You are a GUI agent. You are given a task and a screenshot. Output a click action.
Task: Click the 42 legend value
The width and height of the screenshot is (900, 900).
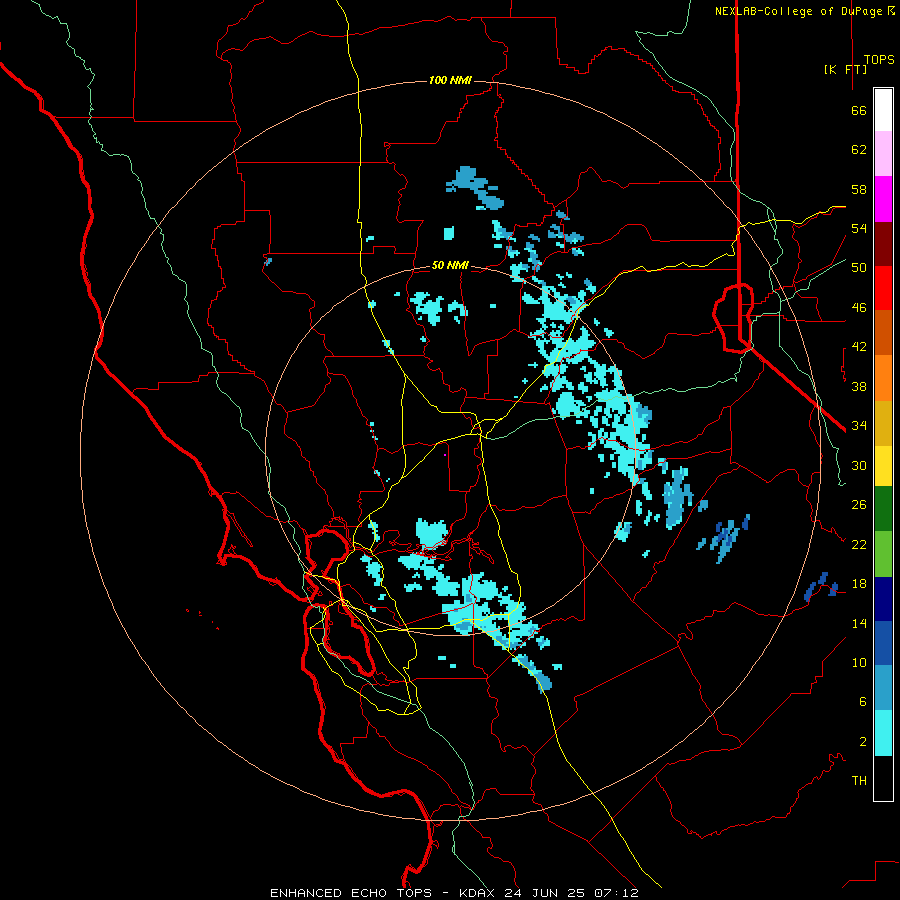click(x=859, y=347)
